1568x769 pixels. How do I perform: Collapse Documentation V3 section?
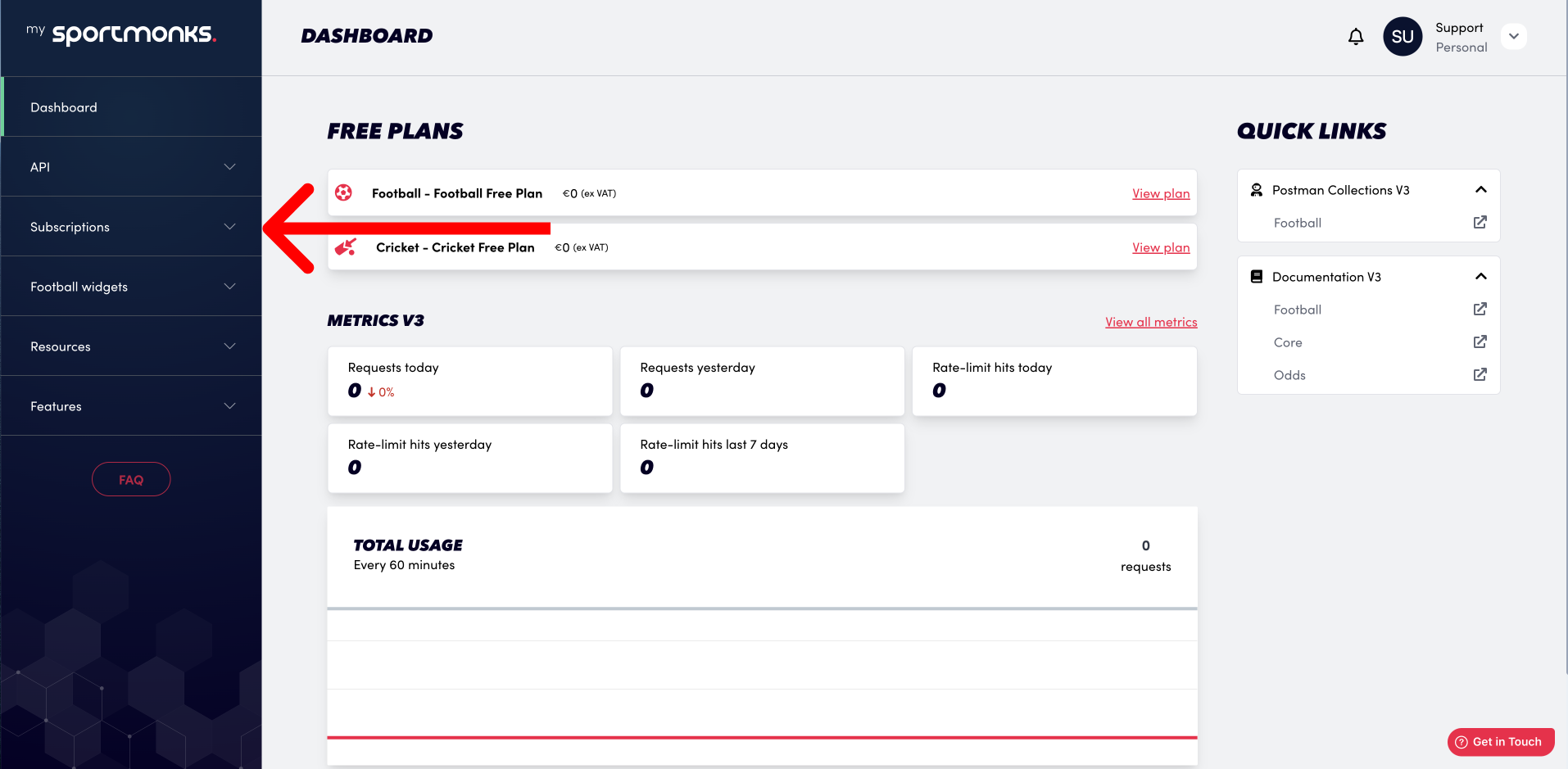point(1480,277)
